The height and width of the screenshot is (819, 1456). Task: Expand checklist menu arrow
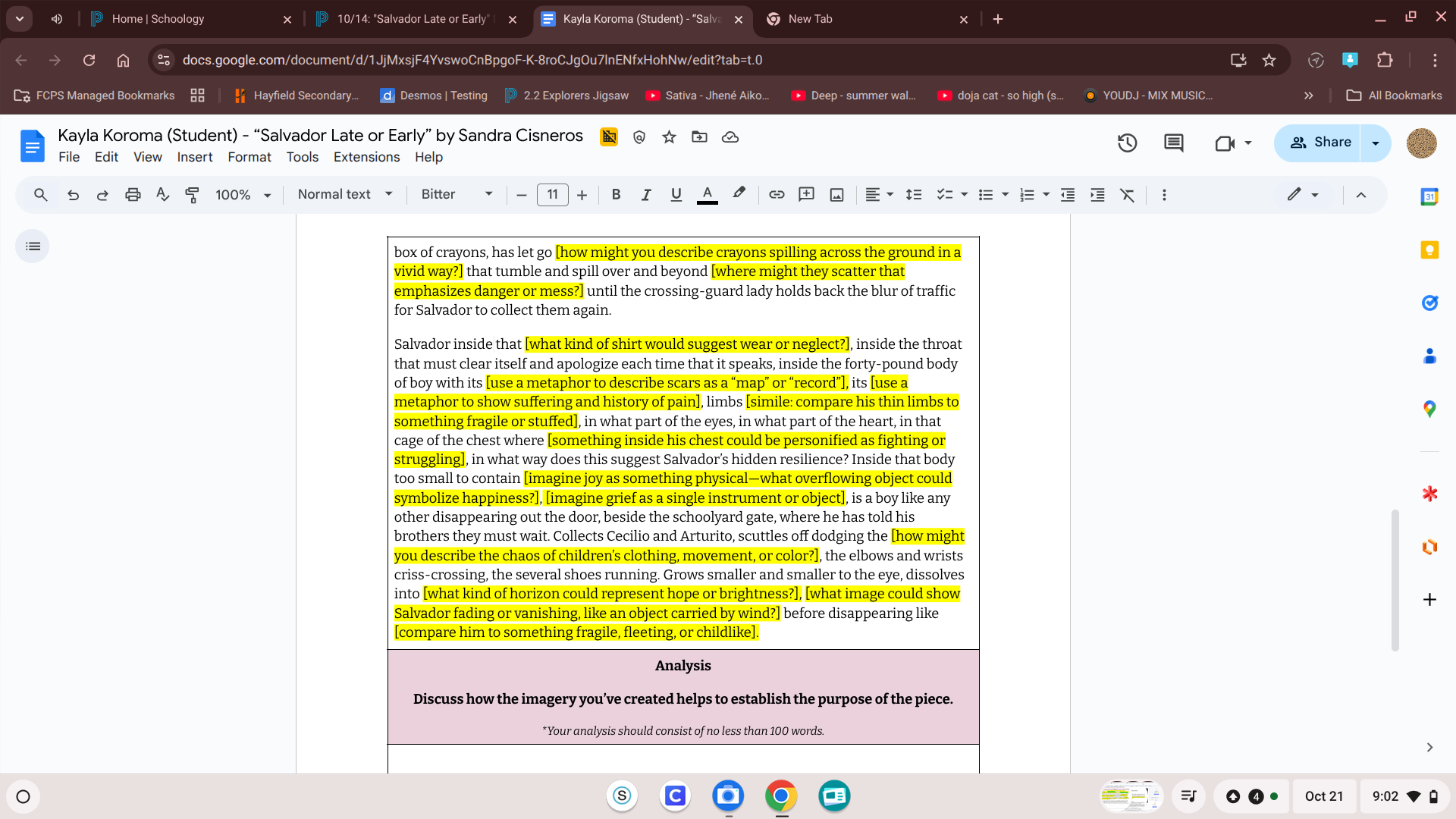click(964, 195)
